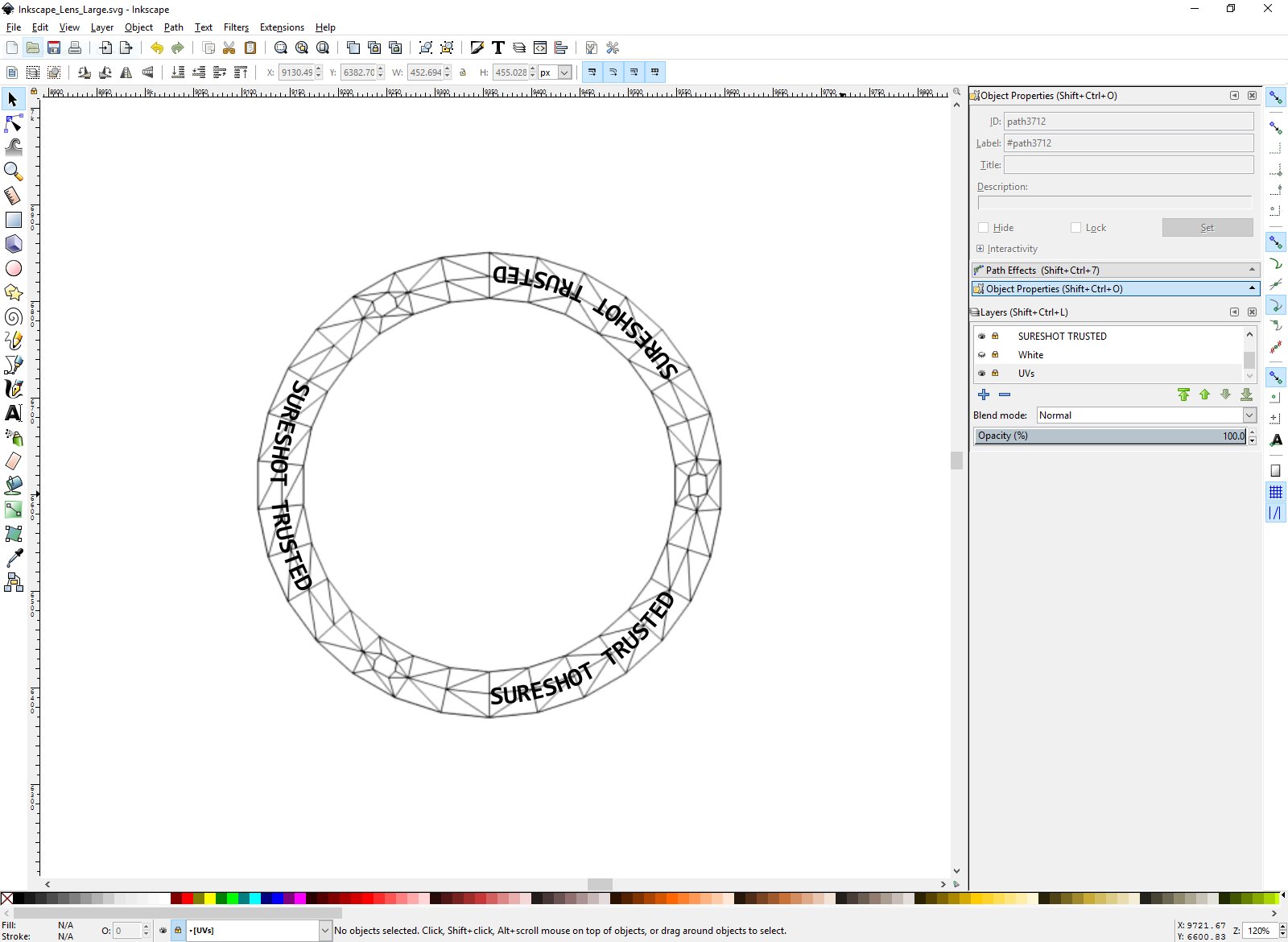Viewport: 1288px width, 942px height.
Task: Raise layer to top button
Action: (1183, 395)
